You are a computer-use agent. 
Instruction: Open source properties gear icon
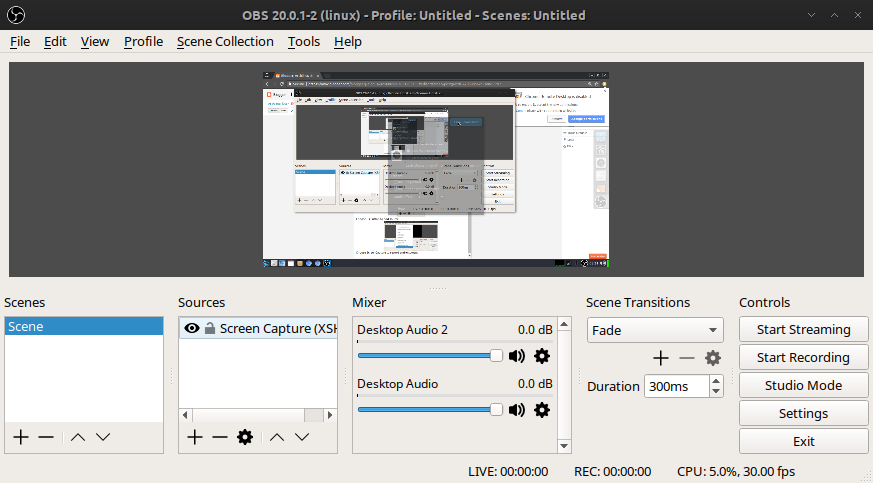pyautogui.click(x=245, y=437)
